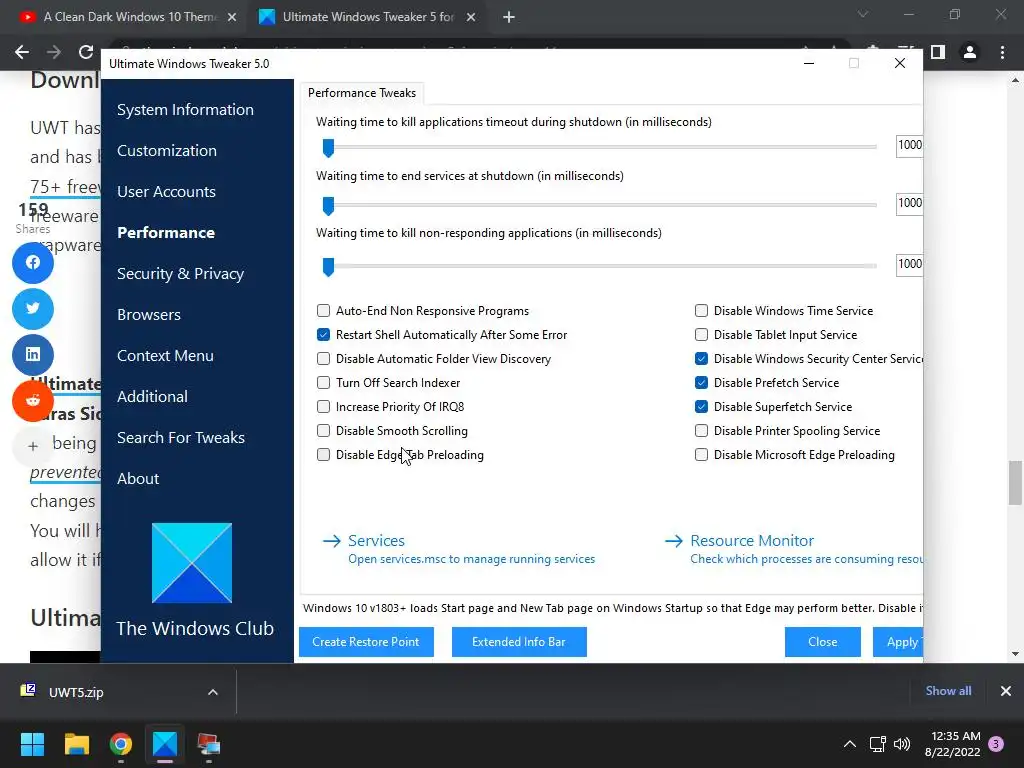Screen dimensions: 1024x768
Task: Click the network tray icon
Action: (877, 744)
